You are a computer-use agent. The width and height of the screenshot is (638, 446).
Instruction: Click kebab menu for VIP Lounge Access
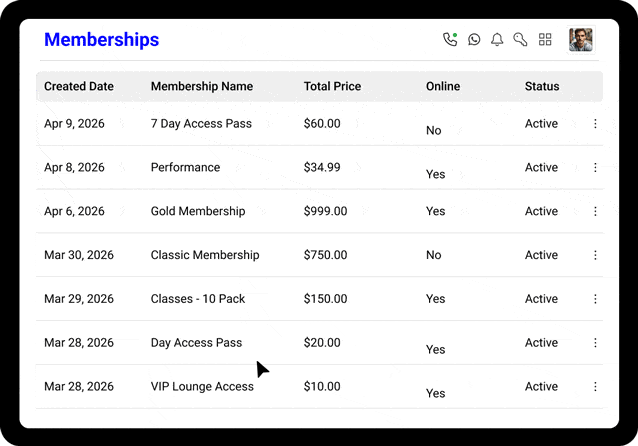pyautogui.click(x=595, y=387)
